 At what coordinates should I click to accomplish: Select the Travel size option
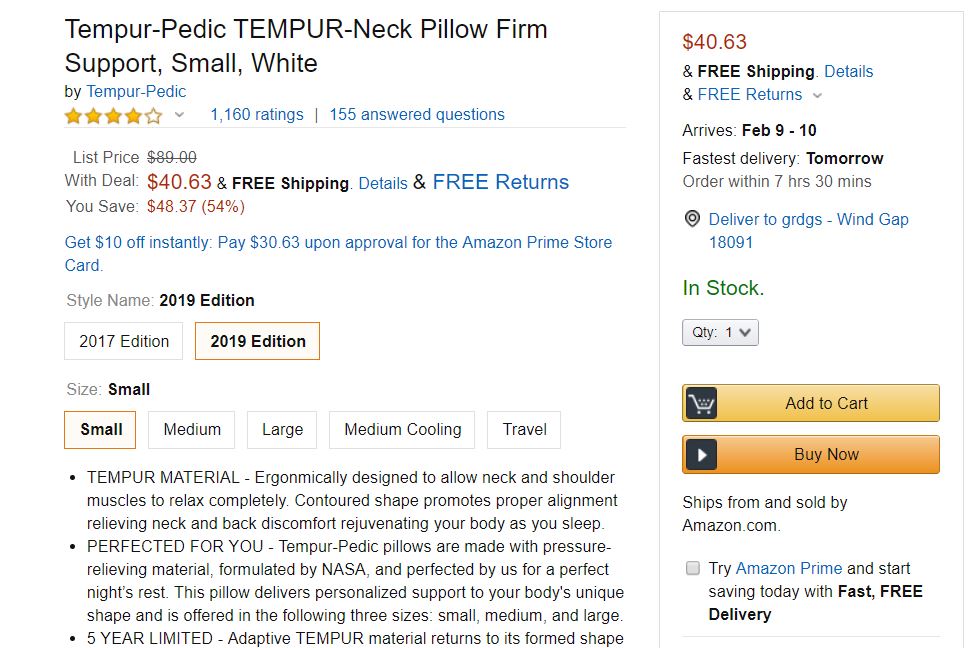coord(524,430)
